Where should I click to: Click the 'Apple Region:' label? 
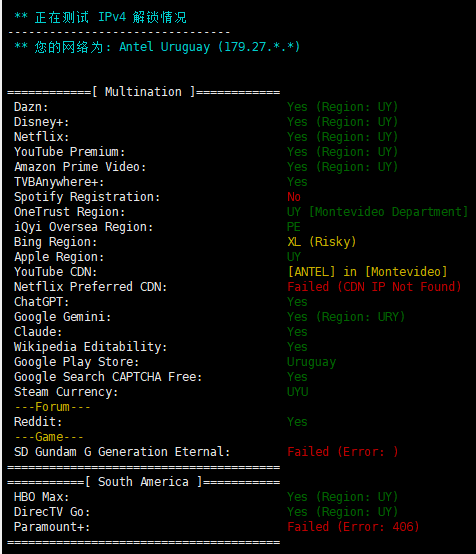click(59, 257)
